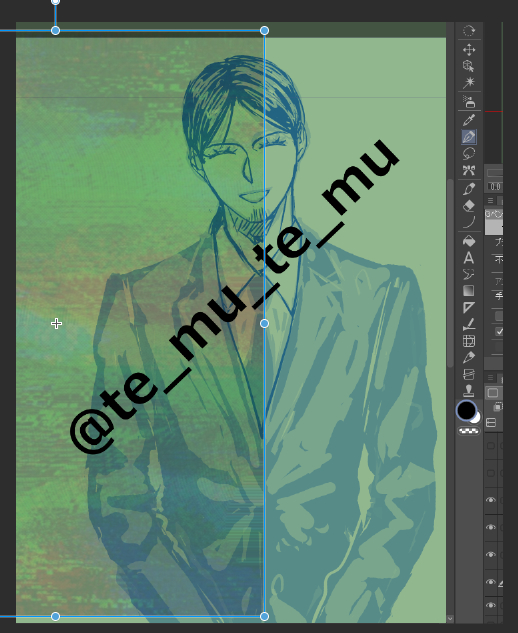Select the Frame border grid tool
This screenshot has height=633, width=518.
(x=469, y=341)
